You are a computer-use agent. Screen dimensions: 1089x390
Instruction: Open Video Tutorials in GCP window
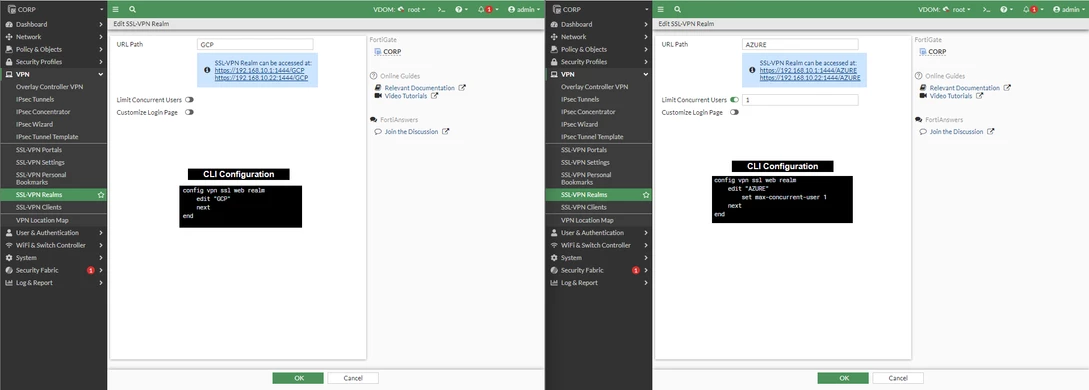(406, 96)
